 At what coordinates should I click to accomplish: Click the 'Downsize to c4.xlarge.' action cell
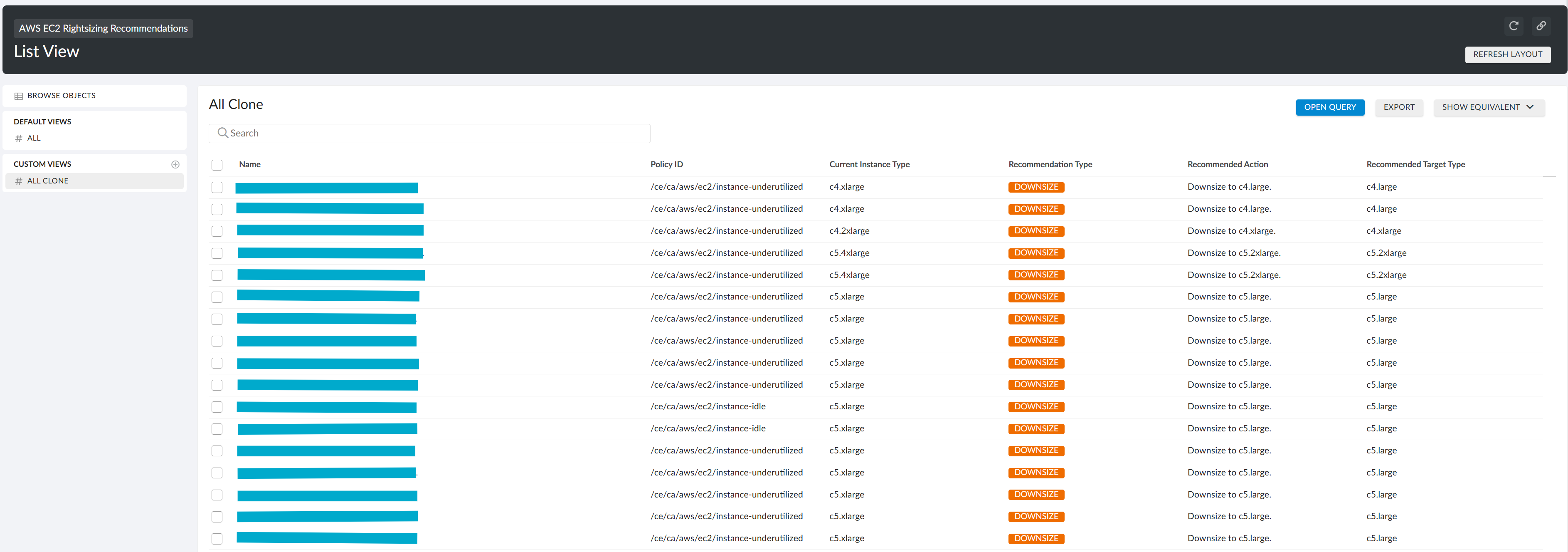point(1231,231)
